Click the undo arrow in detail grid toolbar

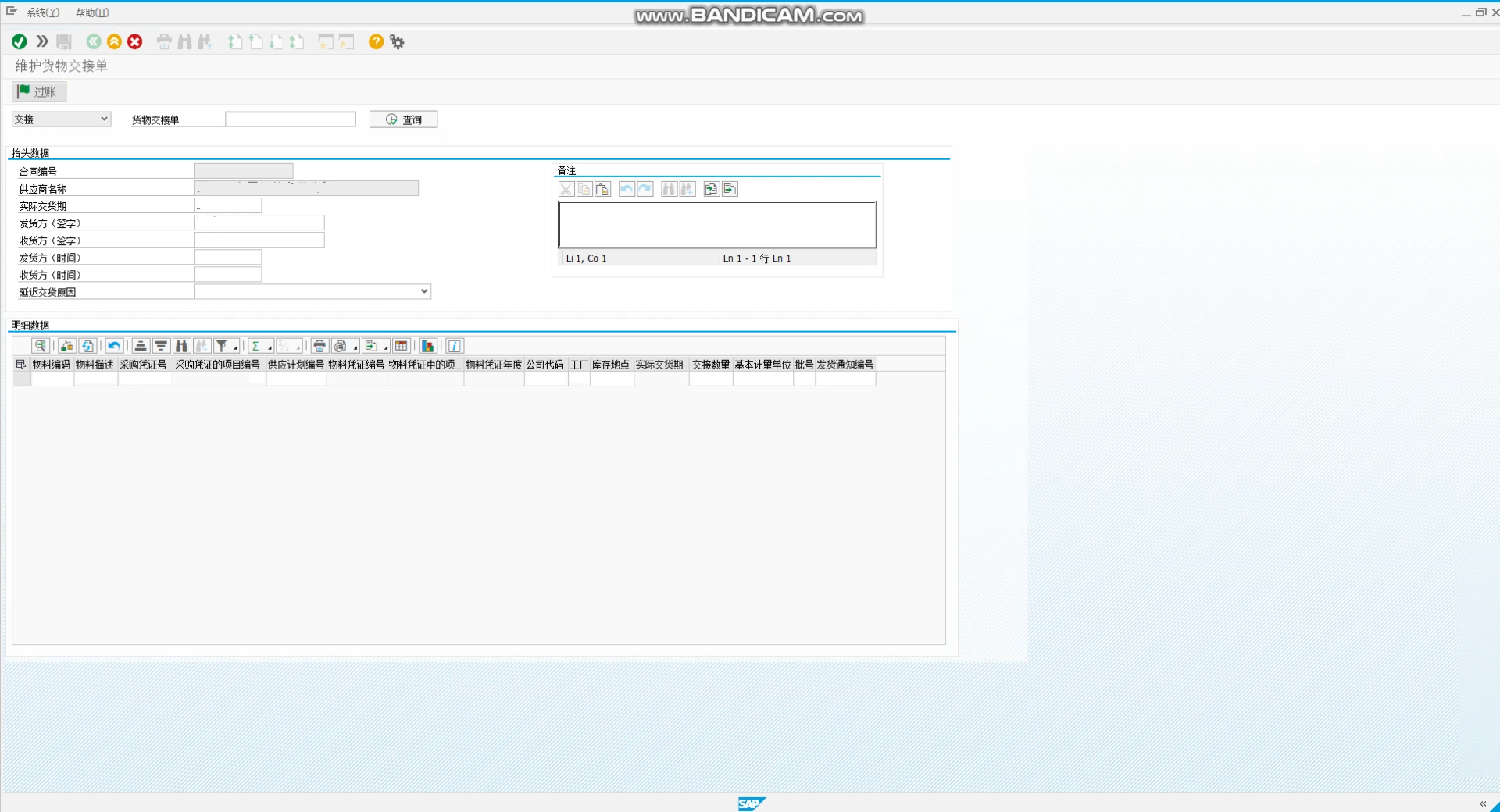pyautogui.click(x=114, y=346)
